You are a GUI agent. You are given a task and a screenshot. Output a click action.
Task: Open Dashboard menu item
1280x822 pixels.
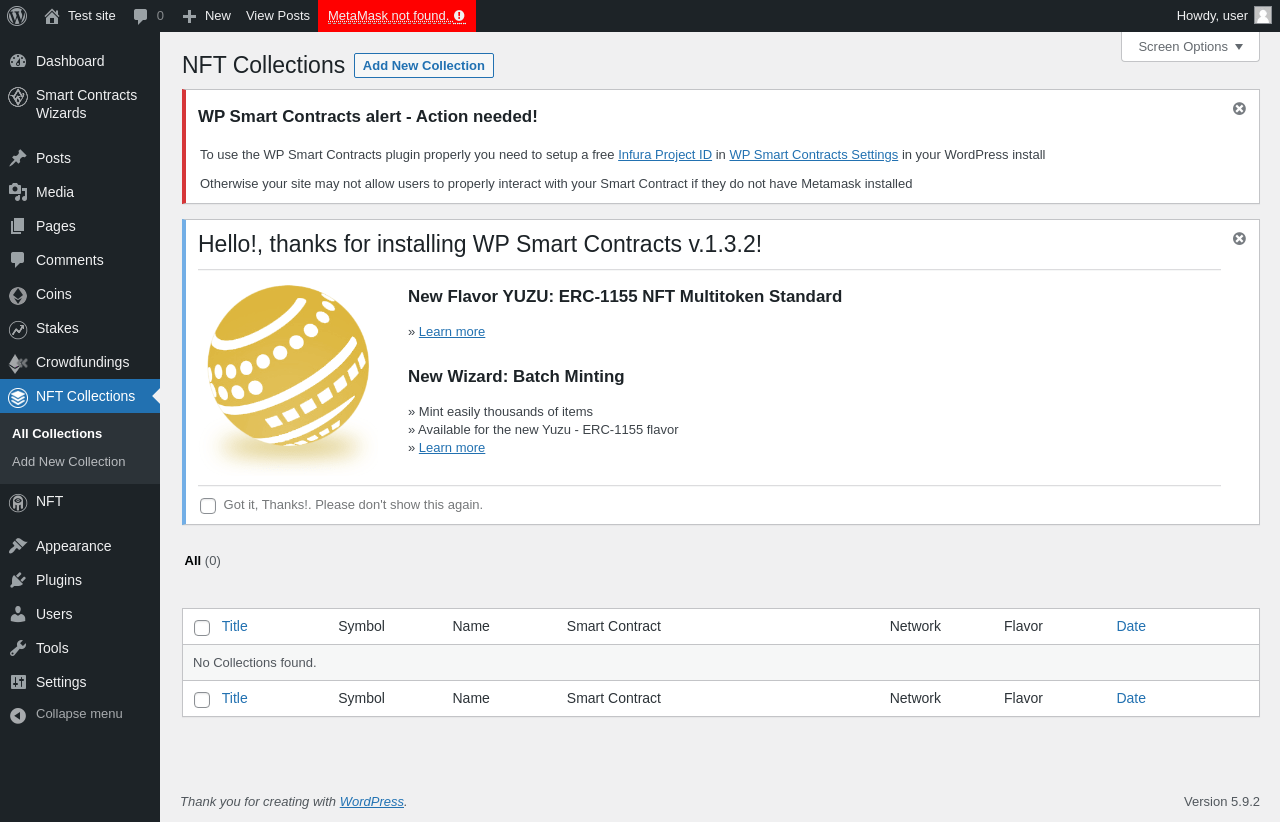80,61
